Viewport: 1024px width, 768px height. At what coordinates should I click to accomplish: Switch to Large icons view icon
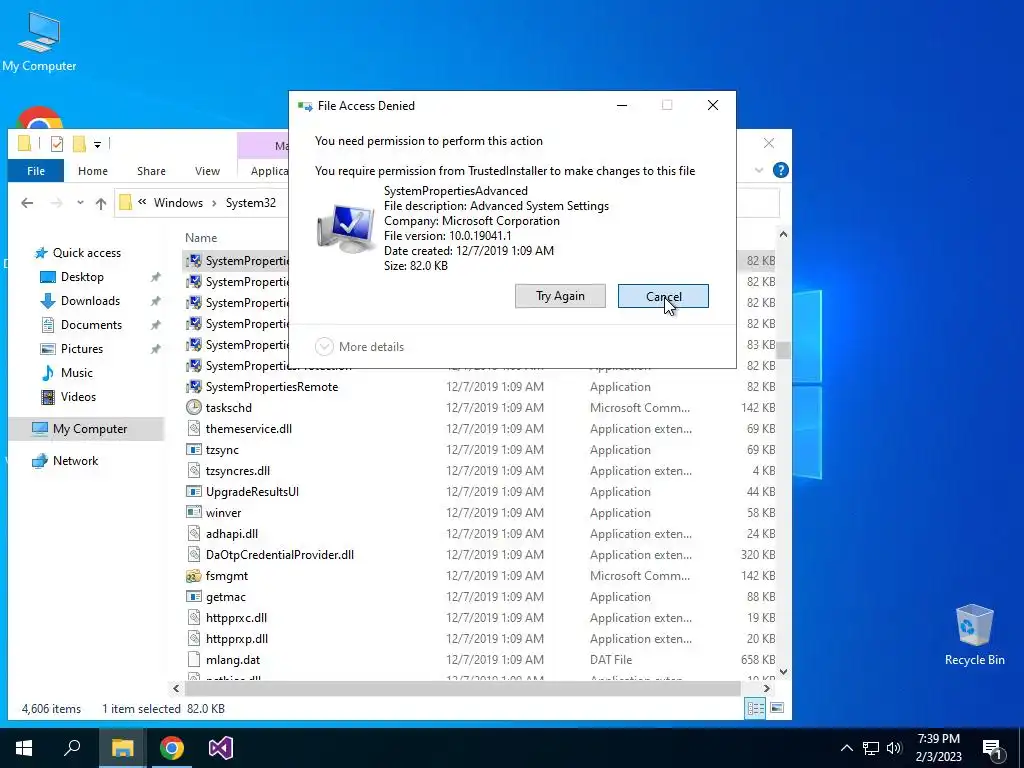777,708
